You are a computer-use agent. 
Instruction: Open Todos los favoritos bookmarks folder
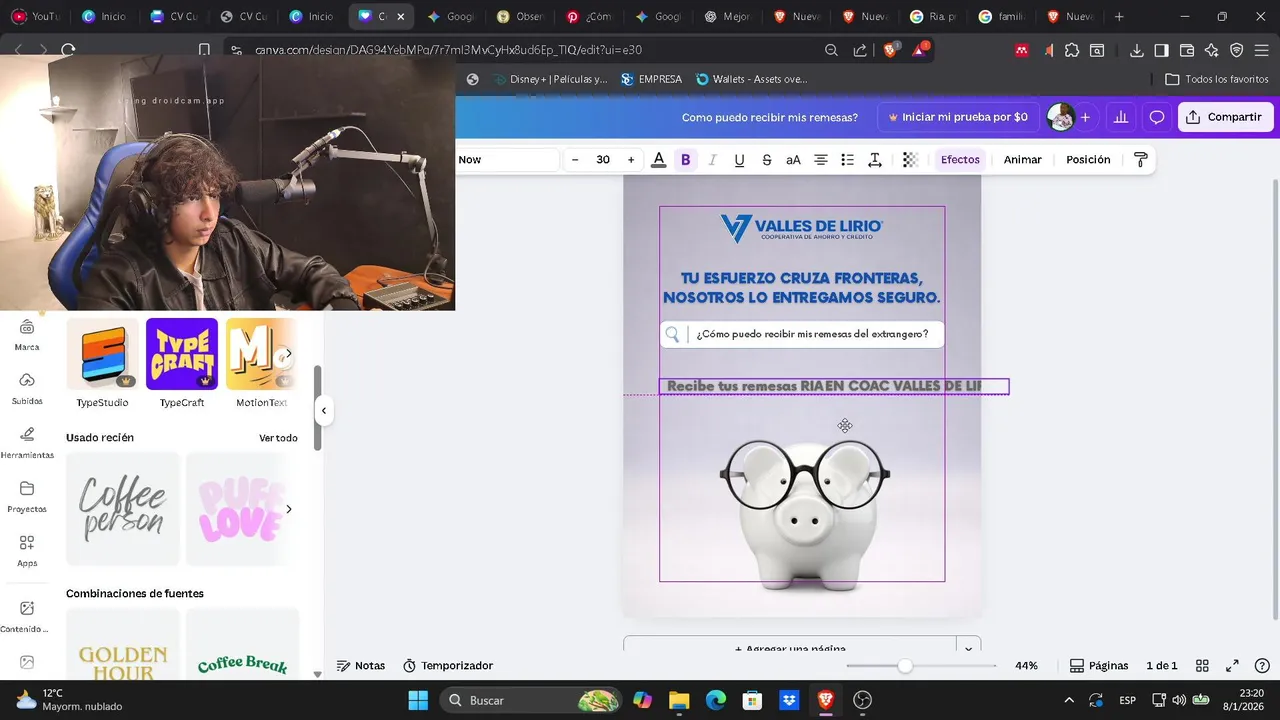pos(1217,79)
